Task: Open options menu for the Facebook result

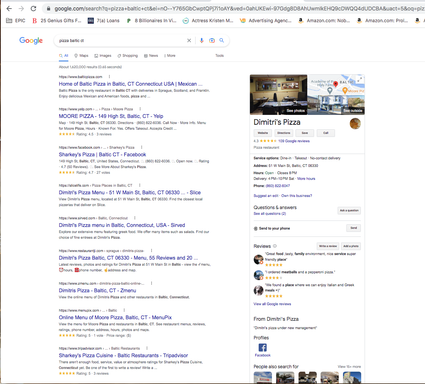Action: pyautogui.click(x=142, y=147)
